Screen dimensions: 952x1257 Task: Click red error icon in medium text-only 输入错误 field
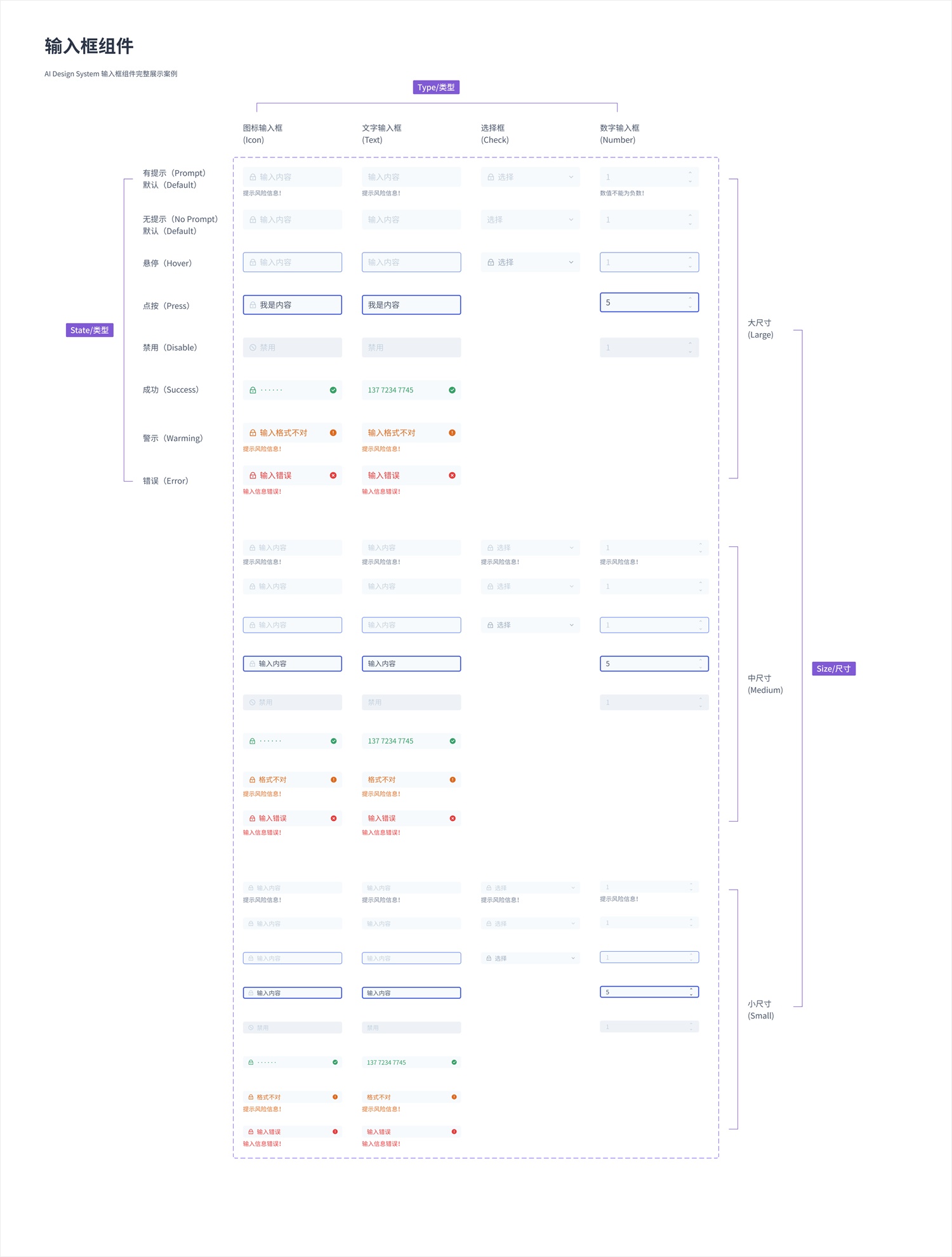[453, 819]
